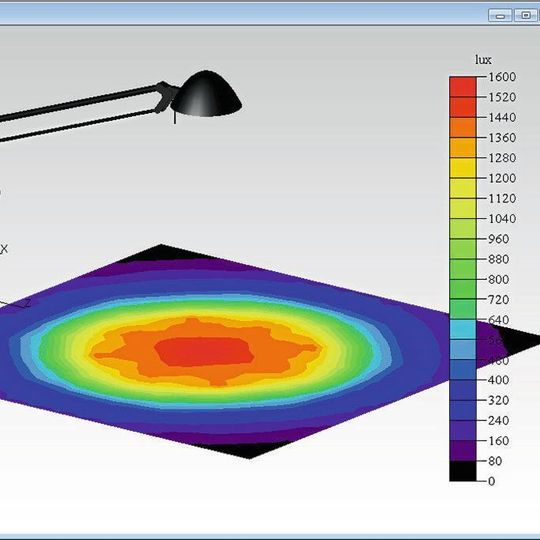
Task: Click the "1360" legend value
Action: 502,138
